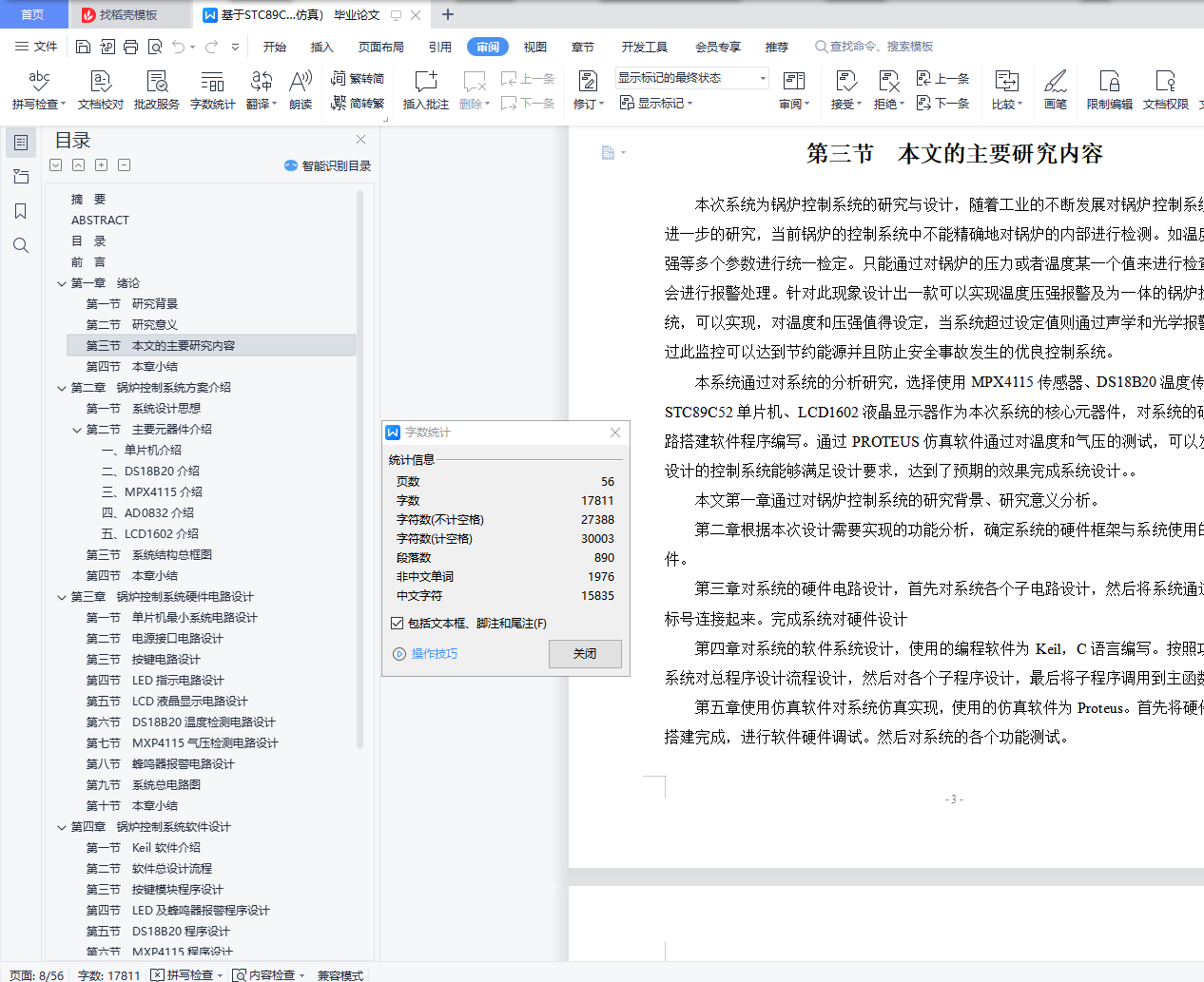The image size is (1204, 982).
Task: Collapse 第二节 主要元器件介绍 node
Action: tap(77, 430)
